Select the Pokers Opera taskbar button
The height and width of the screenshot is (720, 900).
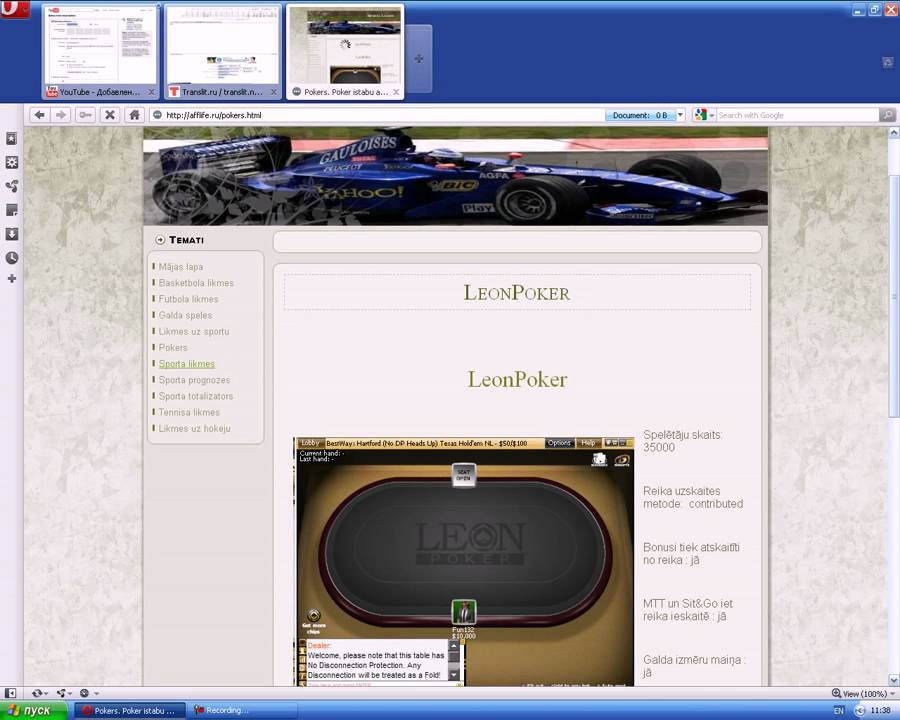click(x=130, y=710)
